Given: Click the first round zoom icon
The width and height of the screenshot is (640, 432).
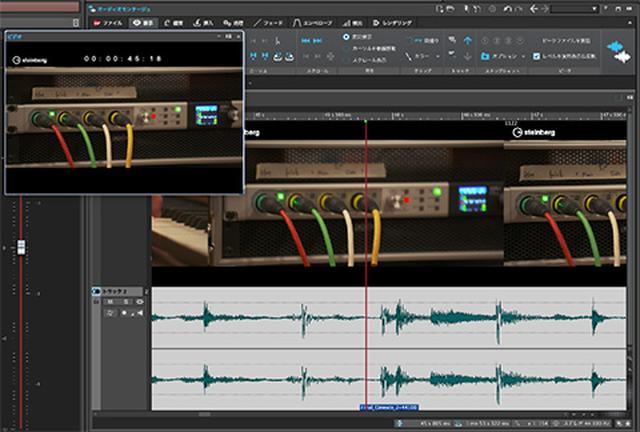Looking at the screenshot, I should pos(278,56).
